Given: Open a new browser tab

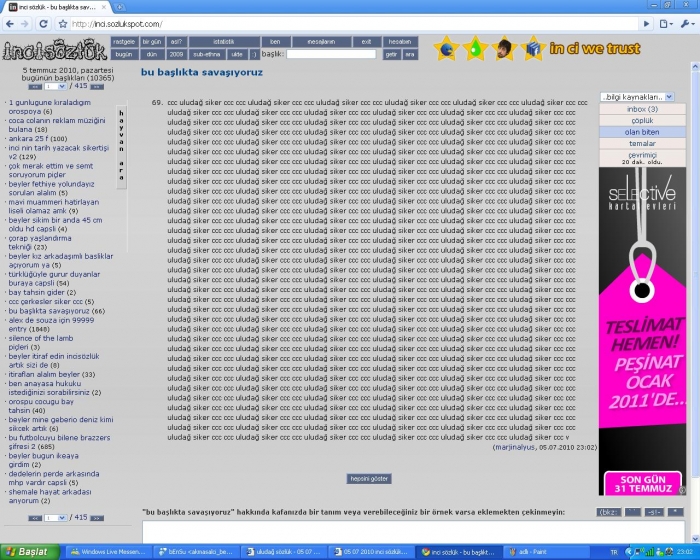Looking at the screenshot, I should (119, 7).
